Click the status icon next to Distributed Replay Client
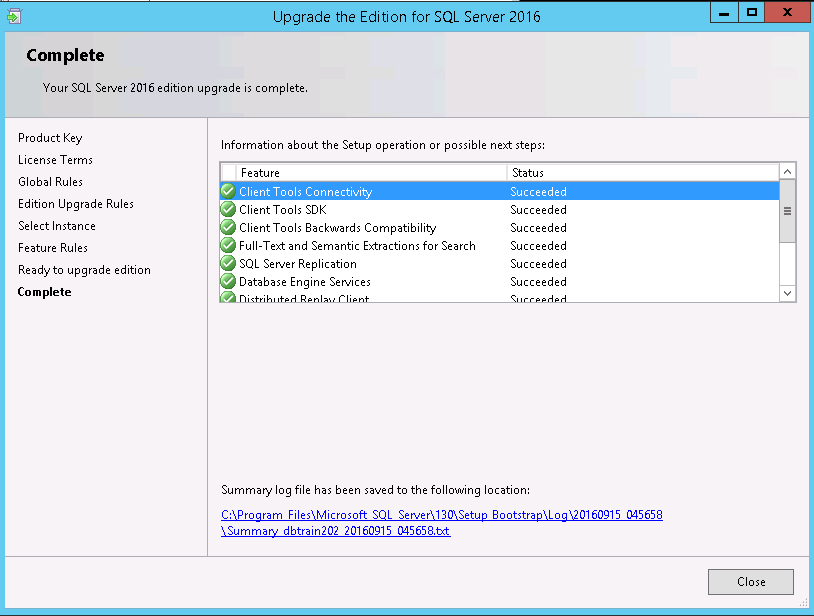 coord(228,297)
